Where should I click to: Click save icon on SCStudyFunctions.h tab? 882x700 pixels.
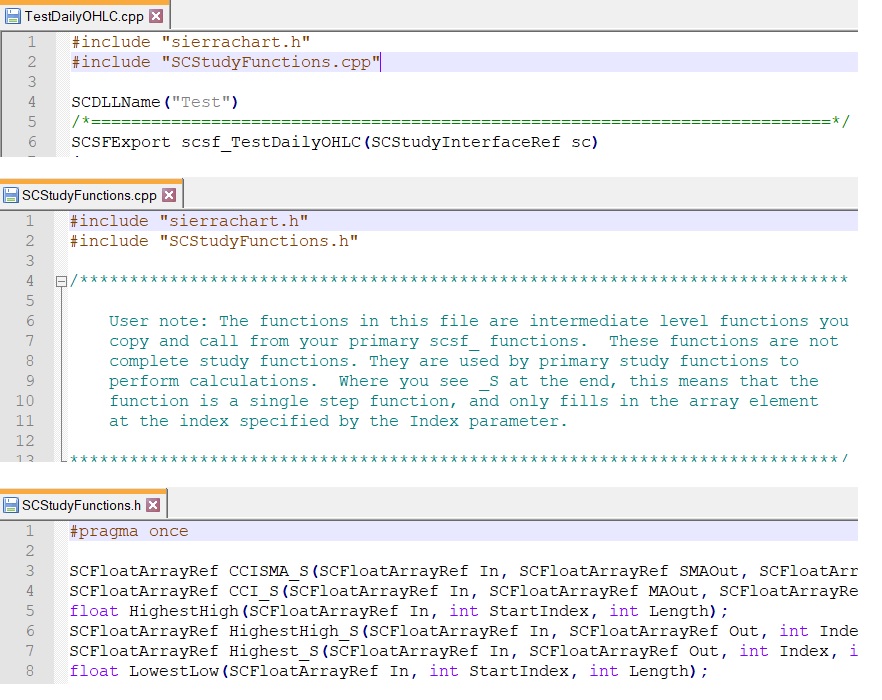pyautogui.click(x=11, y=505)
